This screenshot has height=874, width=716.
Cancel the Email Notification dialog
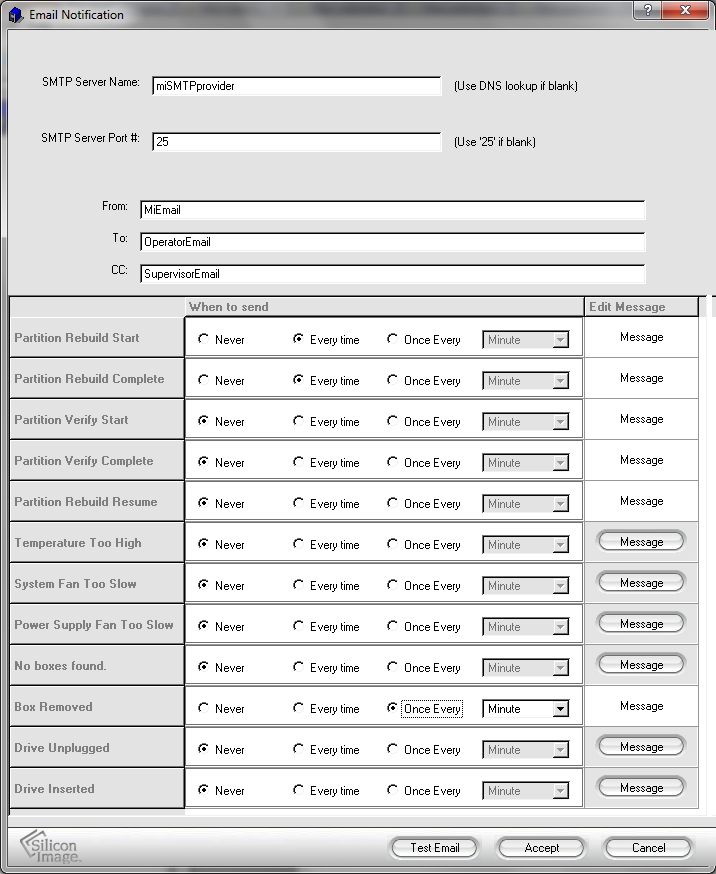point(648,847)
